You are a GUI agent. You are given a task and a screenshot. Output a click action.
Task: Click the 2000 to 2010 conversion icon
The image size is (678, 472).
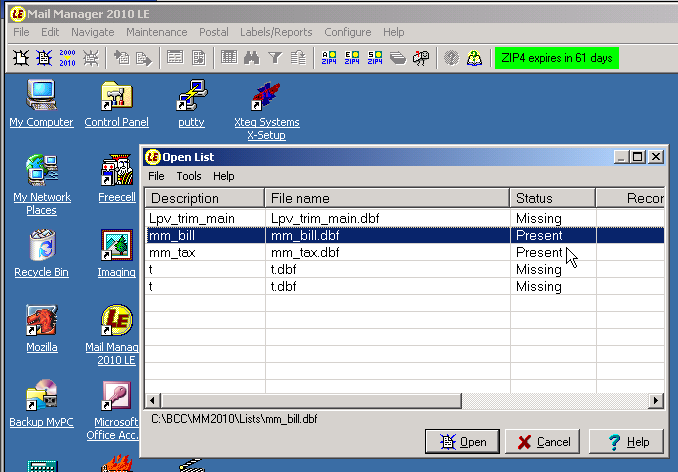pyautogui.click(x=67, y=58)
